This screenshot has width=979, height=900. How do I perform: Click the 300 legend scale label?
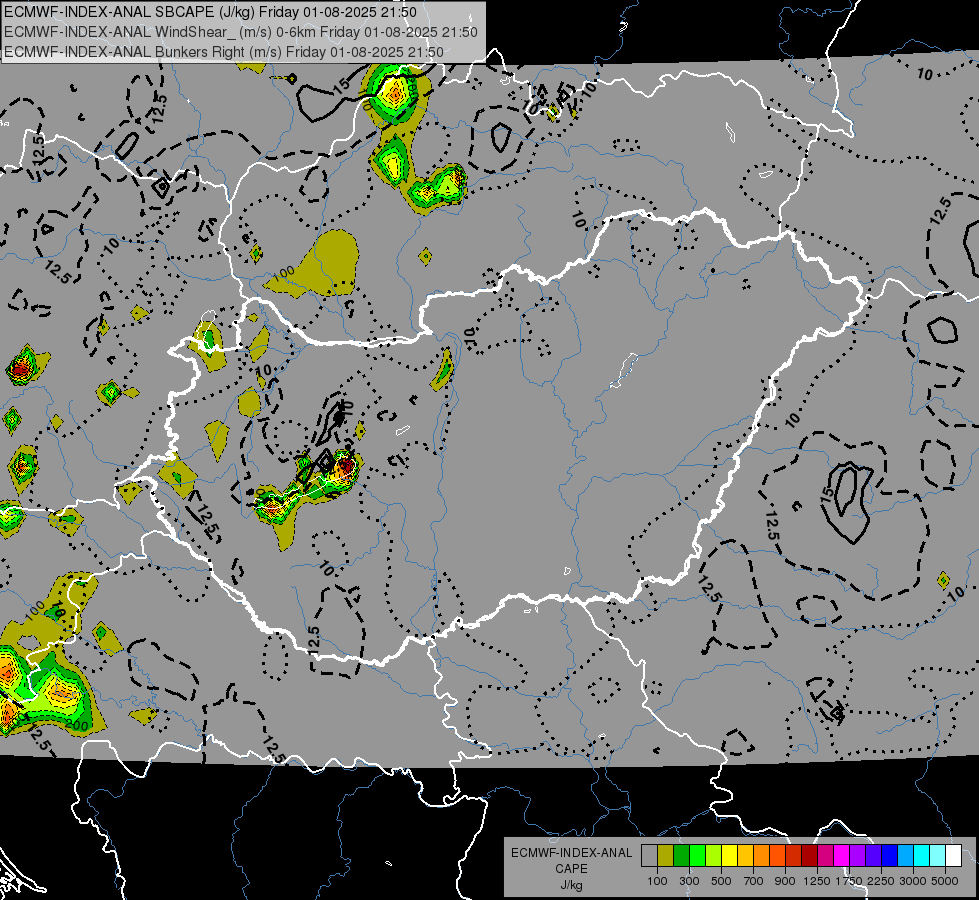point(689,881)
